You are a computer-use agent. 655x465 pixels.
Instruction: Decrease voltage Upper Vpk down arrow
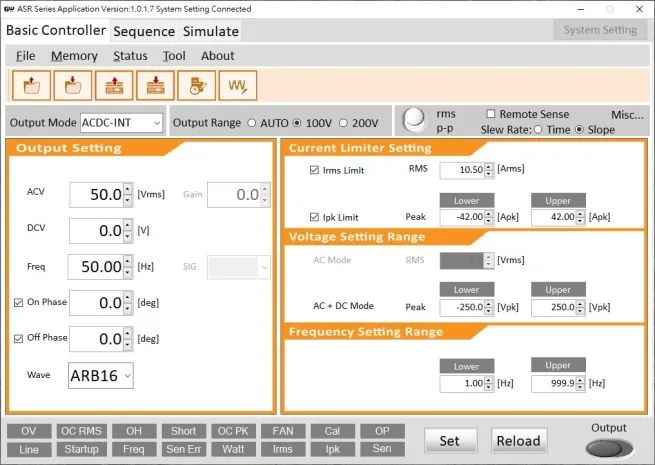point(580,311)
